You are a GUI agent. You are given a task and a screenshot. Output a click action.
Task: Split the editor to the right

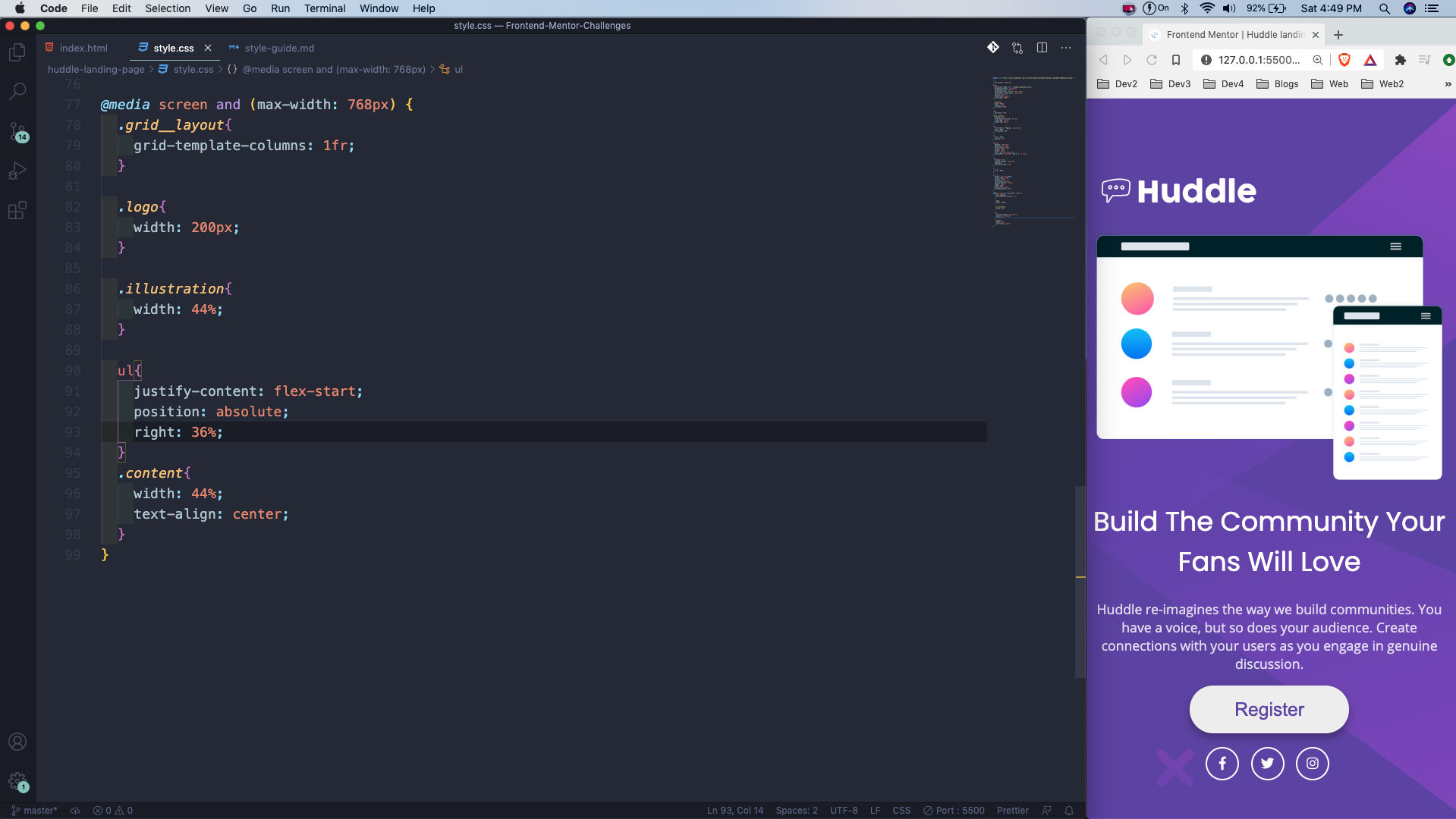[x=1042, y=48]
